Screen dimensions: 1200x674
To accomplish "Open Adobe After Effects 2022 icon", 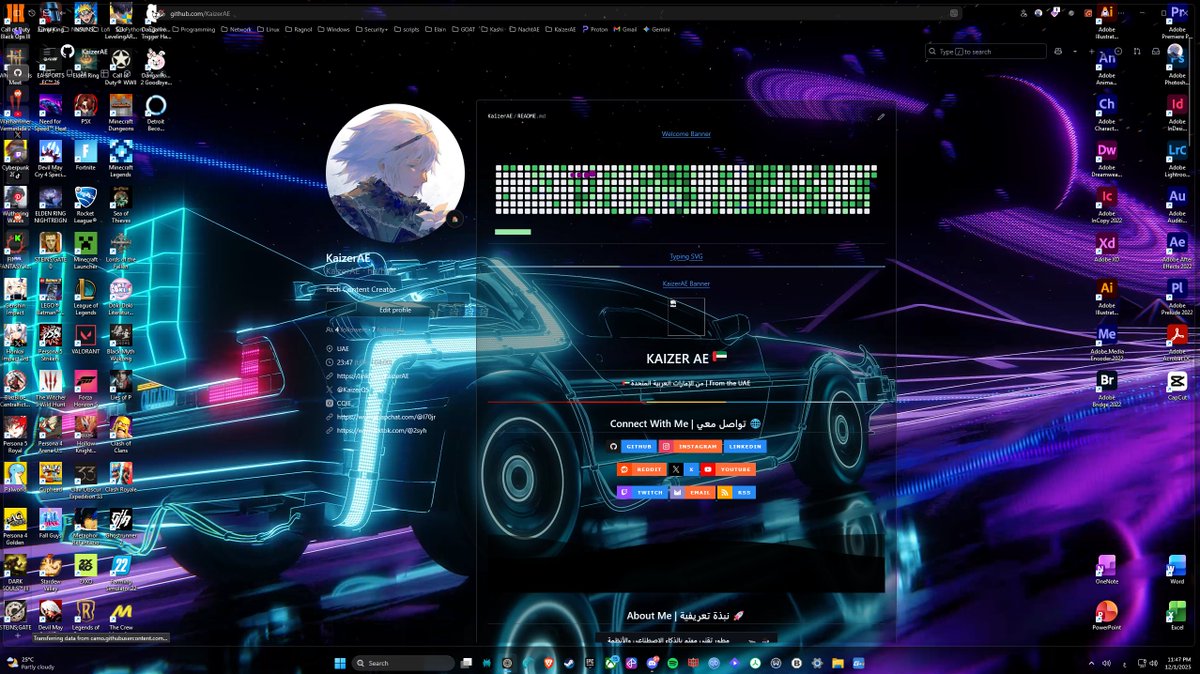I will [x=1177, y=249].
